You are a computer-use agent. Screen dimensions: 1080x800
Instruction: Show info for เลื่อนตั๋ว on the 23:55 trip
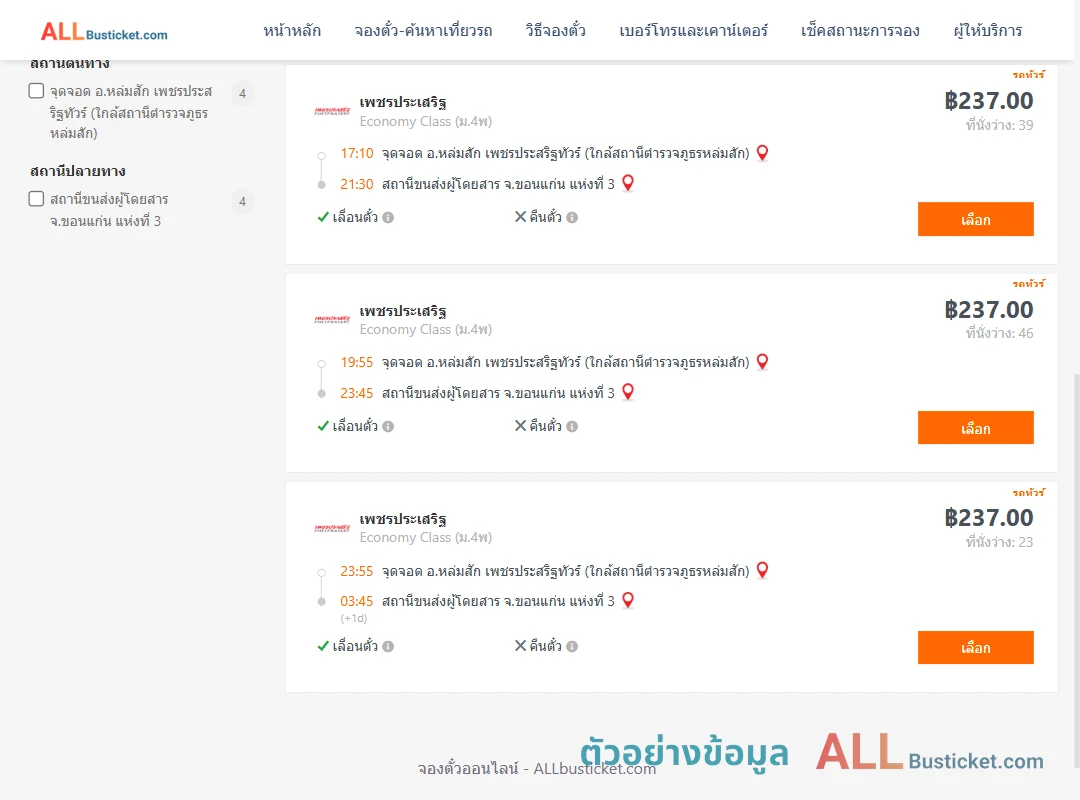pos(388,646)
